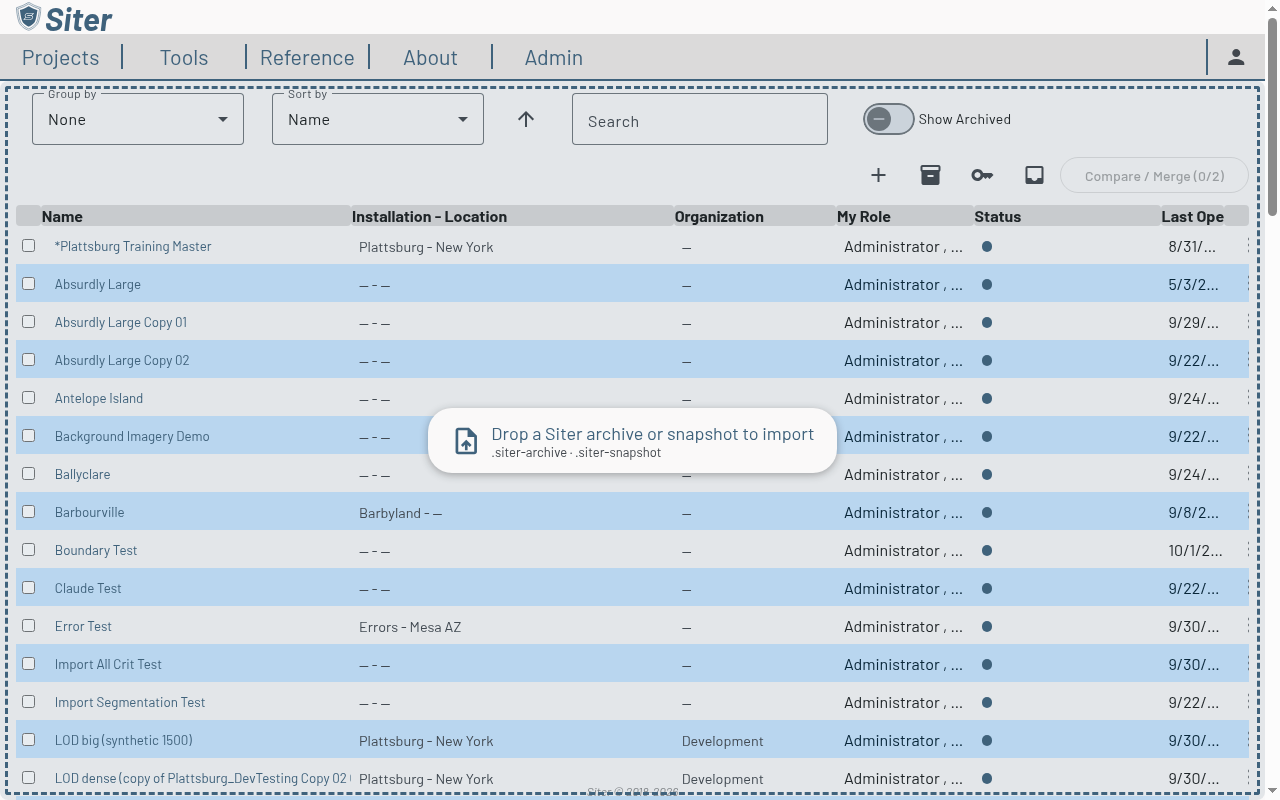The width and height of the screenshot is (1280, 800).
Task: Open the Admin menu
Action: click(x=554, y=57)
